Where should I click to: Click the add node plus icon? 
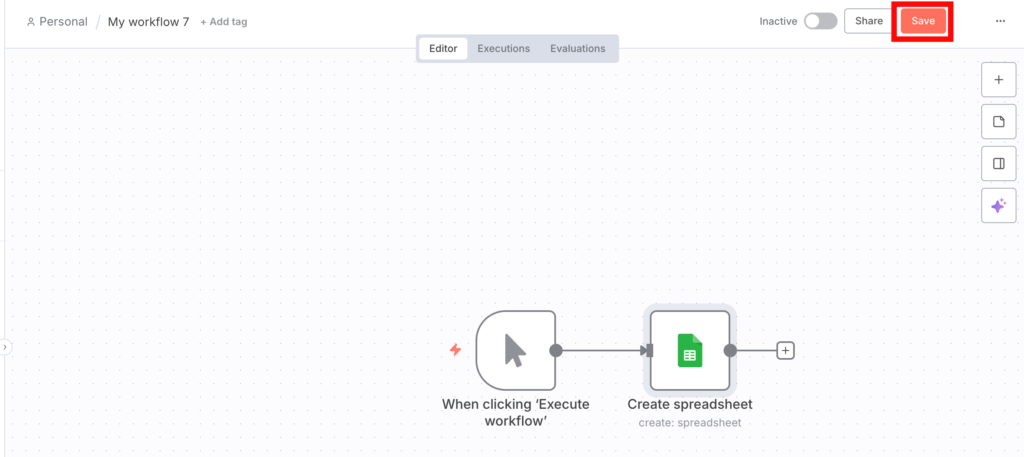[x=998, y=80]
